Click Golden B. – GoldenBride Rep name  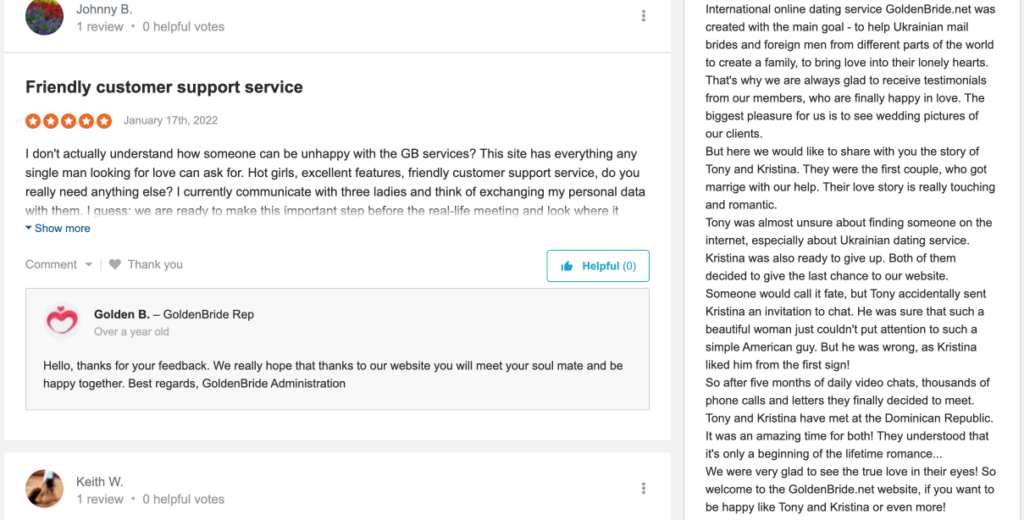pyautogui.click(x=174, y=314)
